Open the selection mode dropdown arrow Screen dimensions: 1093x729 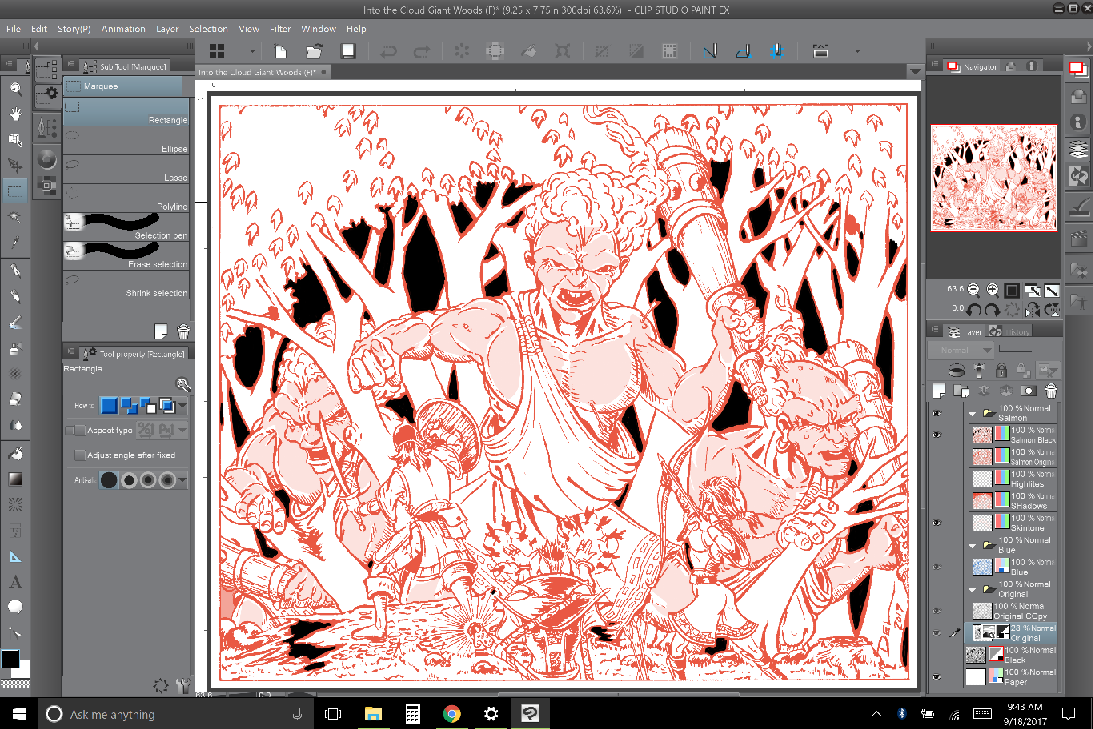tap(183, 405)
